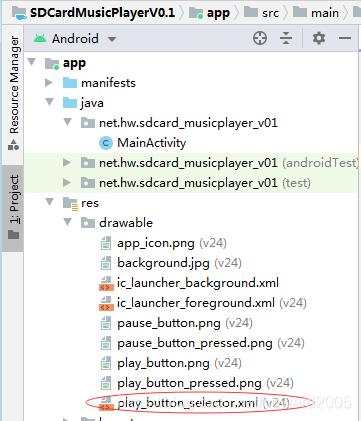Collapse the java folder arrow
361x421 pixels.
pos(50,102)
